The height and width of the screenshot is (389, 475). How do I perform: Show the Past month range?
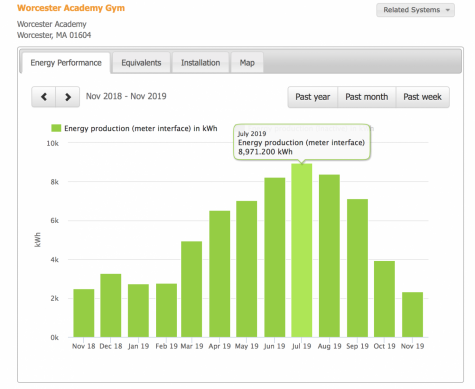(367, 97)
